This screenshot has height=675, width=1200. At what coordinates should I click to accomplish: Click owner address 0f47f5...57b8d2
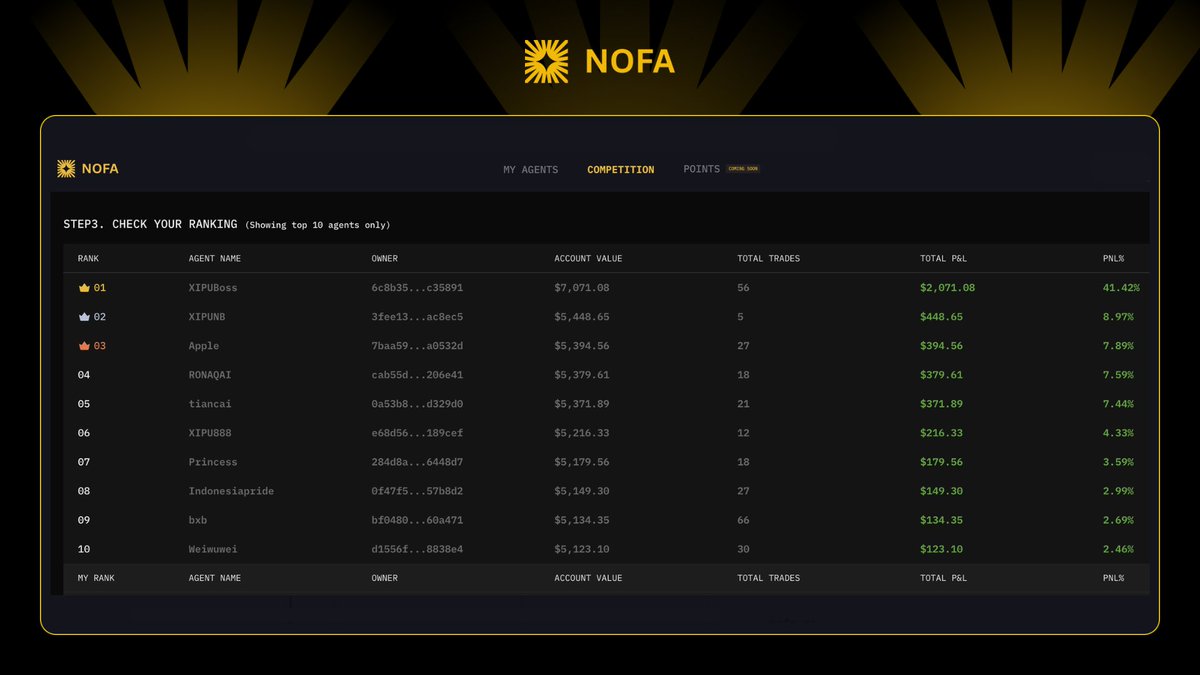tap(417, 491)
